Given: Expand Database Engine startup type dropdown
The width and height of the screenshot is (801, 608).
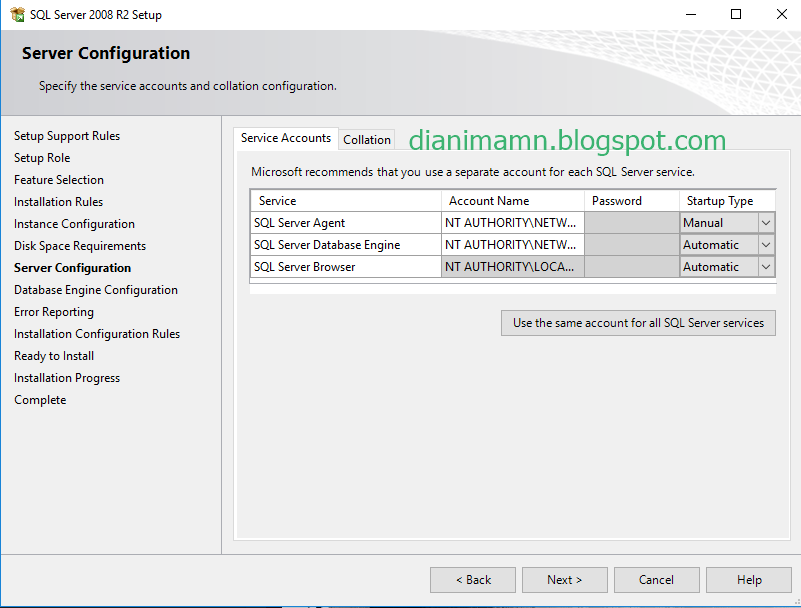Looking at the screenshot, I should pos(764,244).
